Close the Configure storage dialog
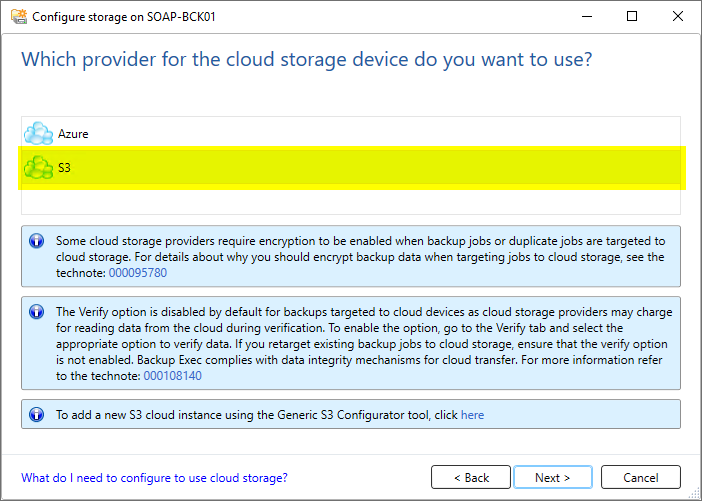Image resolution: width=703 pixels, height=502 pixels. (678, 17)
